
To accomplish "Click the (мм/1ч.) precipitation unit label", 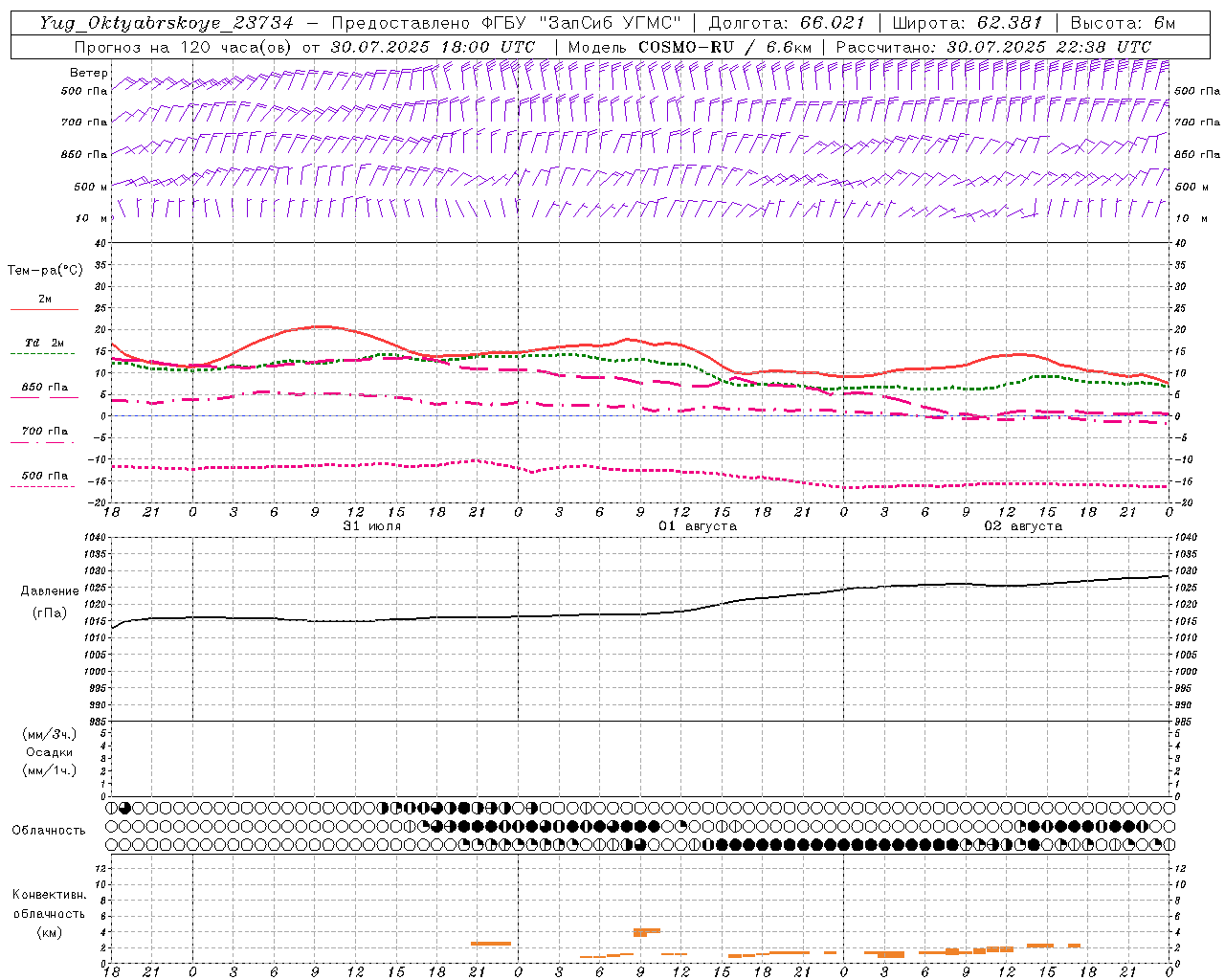I will point(49,770).
